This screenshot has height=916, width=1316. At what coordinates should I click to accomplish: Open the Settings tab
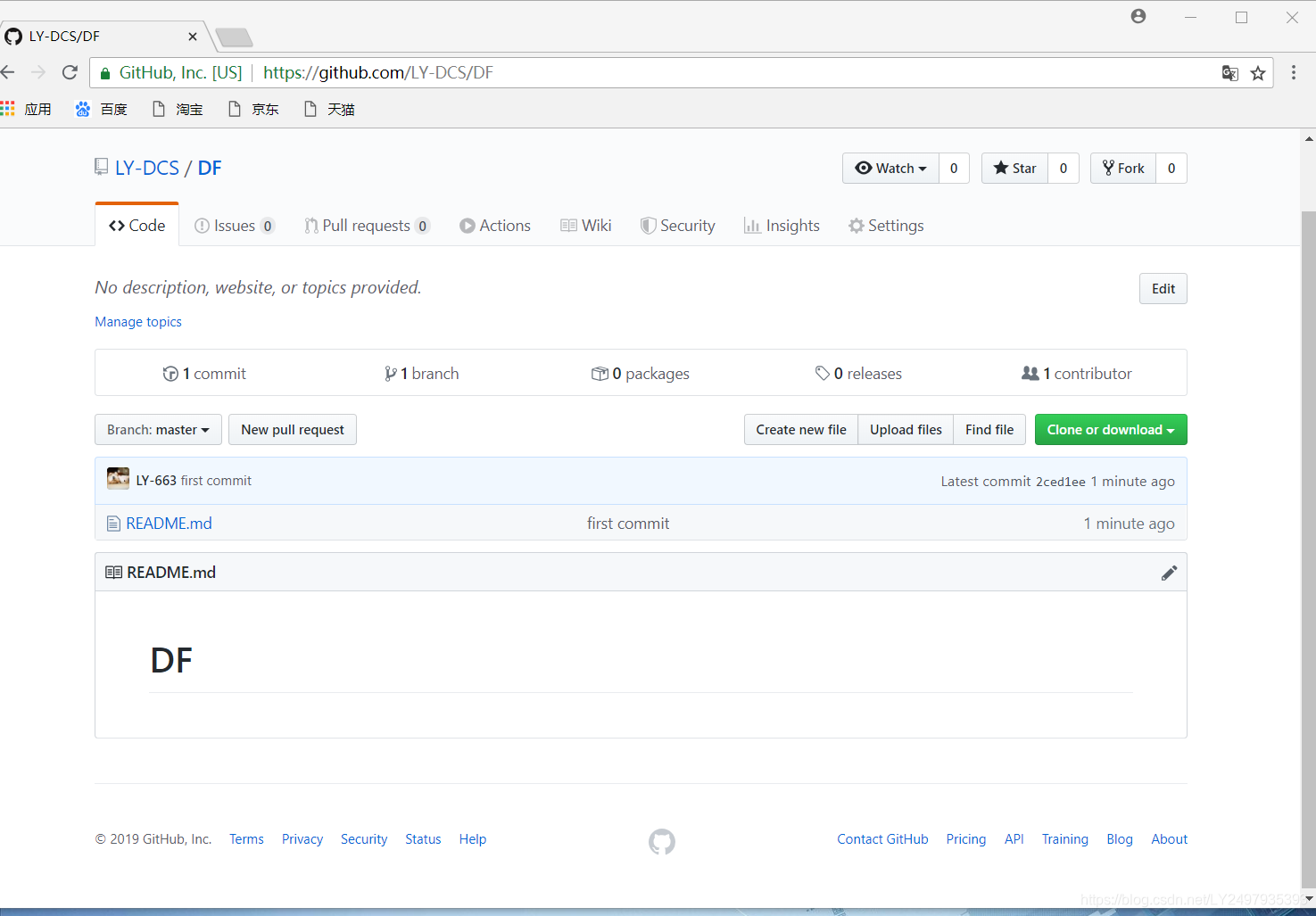(886, 226)
